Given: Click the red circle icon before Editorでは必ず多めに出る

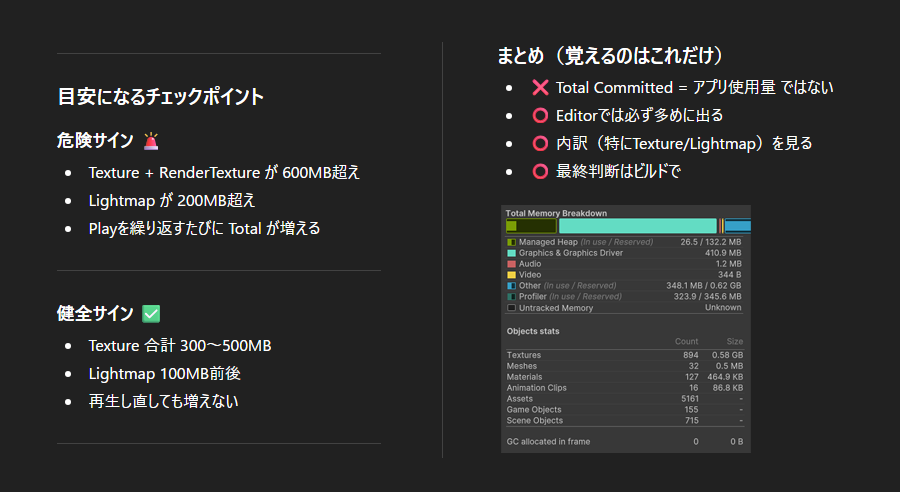Looking at the screenshot, I should 540,116.
